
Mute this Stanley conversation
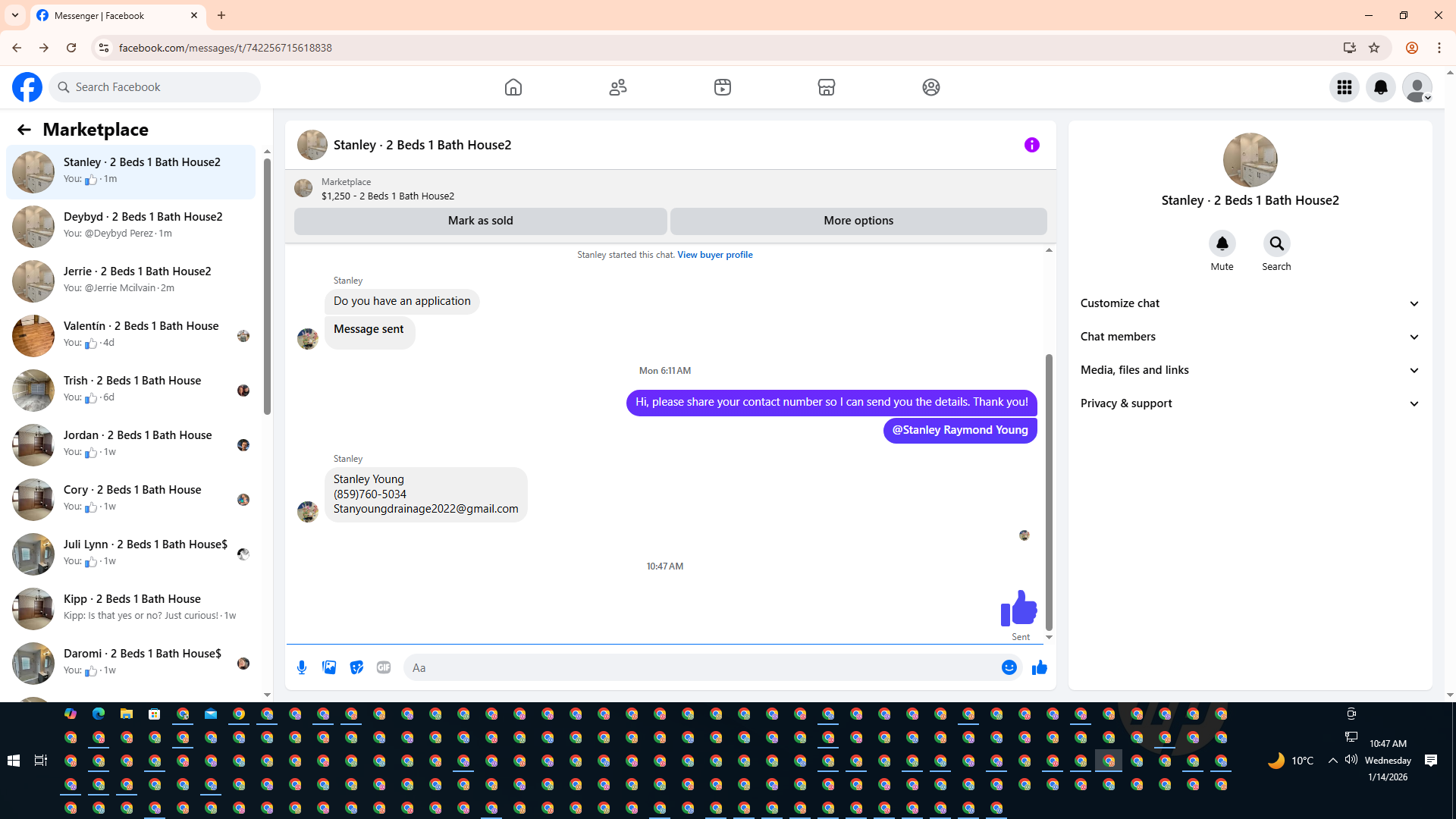(1222, 244)
